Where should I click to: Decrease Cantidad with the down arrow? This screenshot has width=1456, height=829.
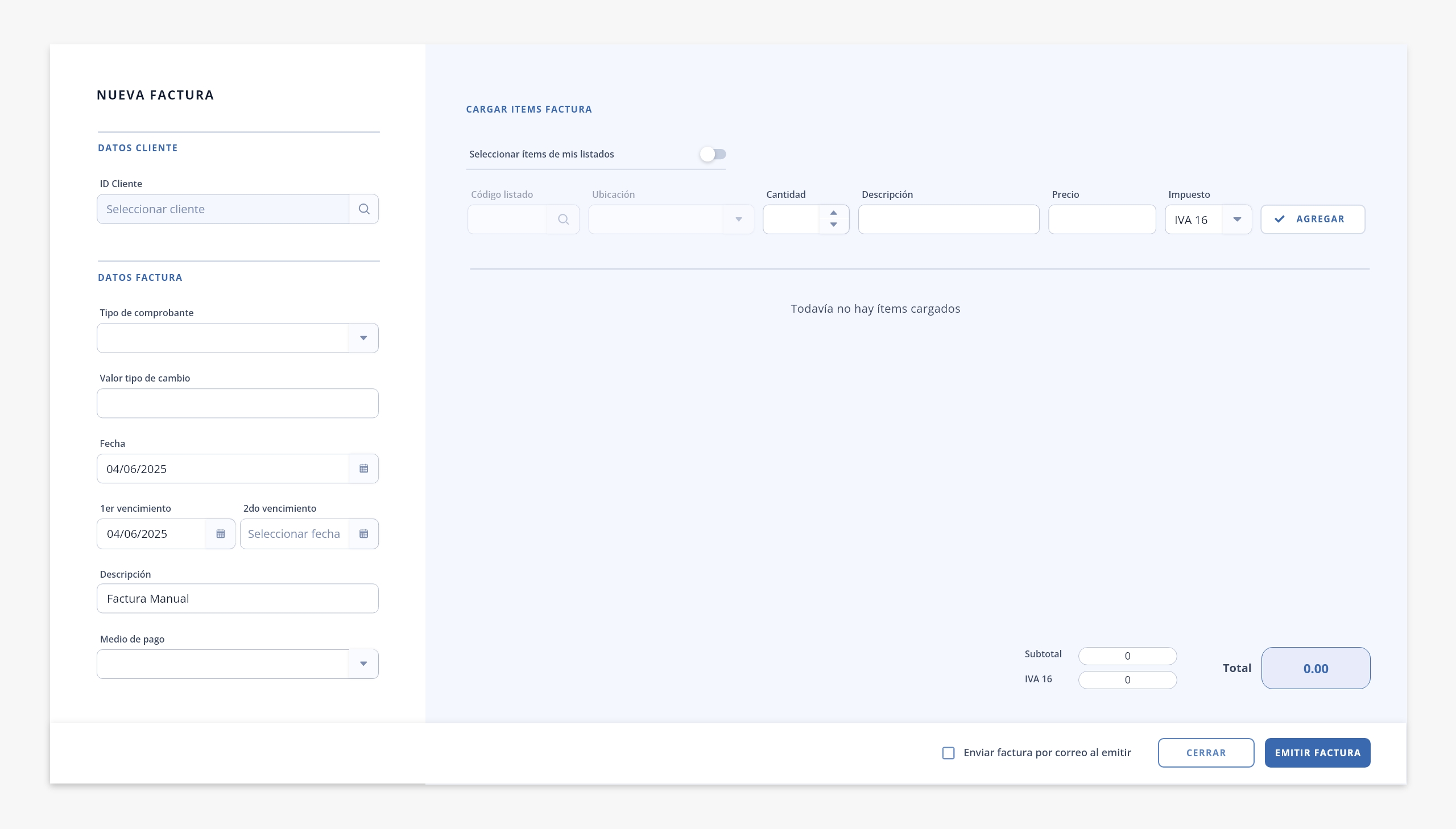(834, 225)
